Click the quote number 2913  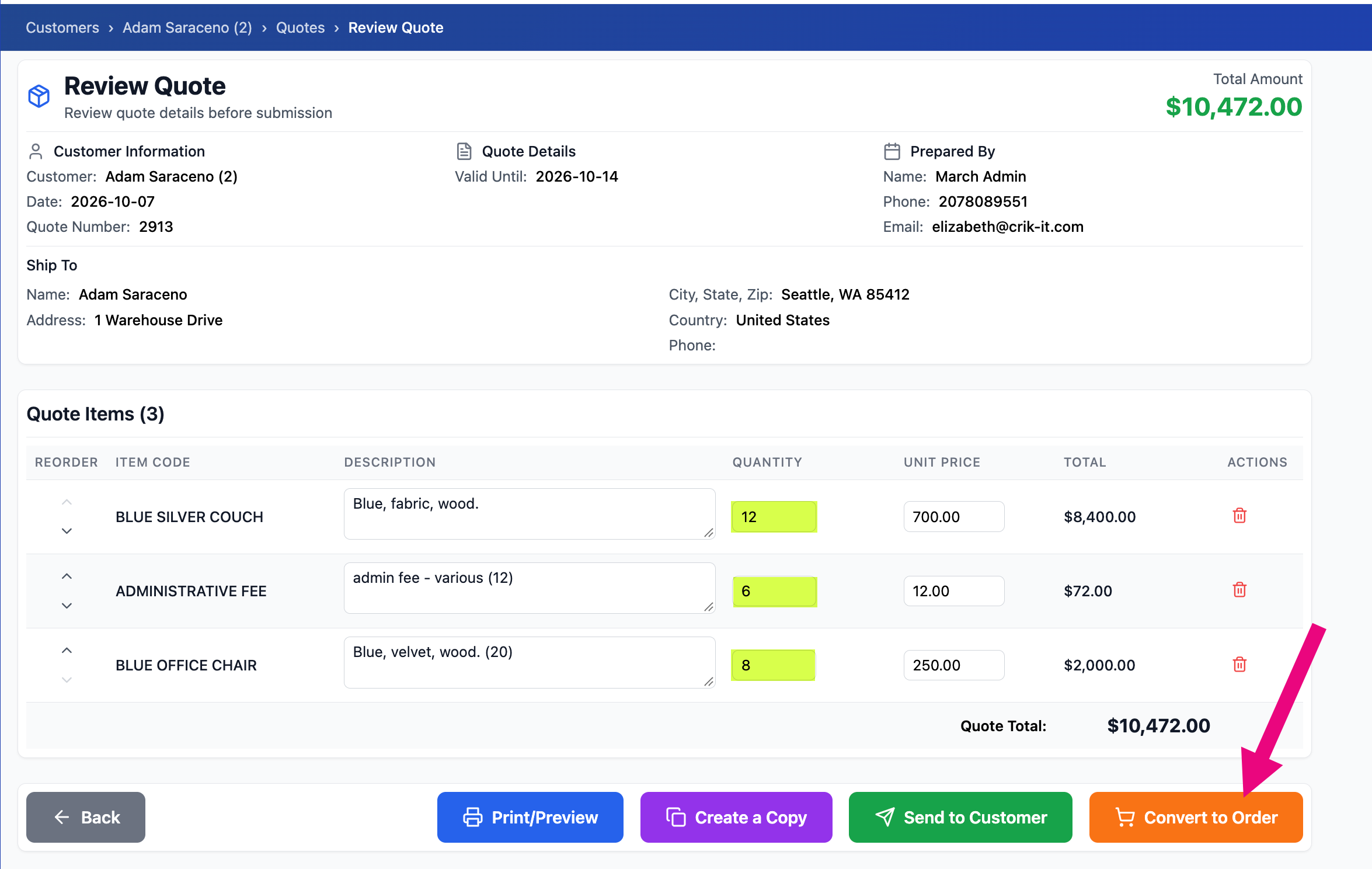pos(156,227)
